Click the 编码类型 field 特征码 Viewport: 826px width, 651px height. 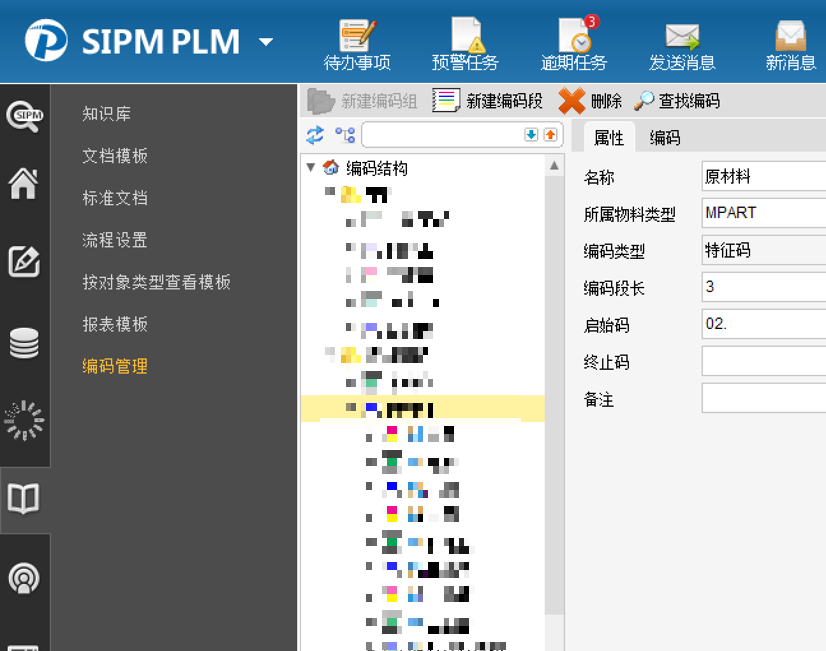tap(764, 250)
